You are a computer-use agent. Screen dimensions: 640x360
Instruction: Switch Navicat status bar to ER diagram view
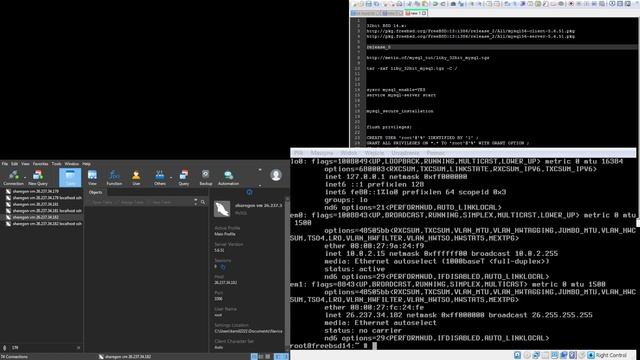[x=268, y=356]
